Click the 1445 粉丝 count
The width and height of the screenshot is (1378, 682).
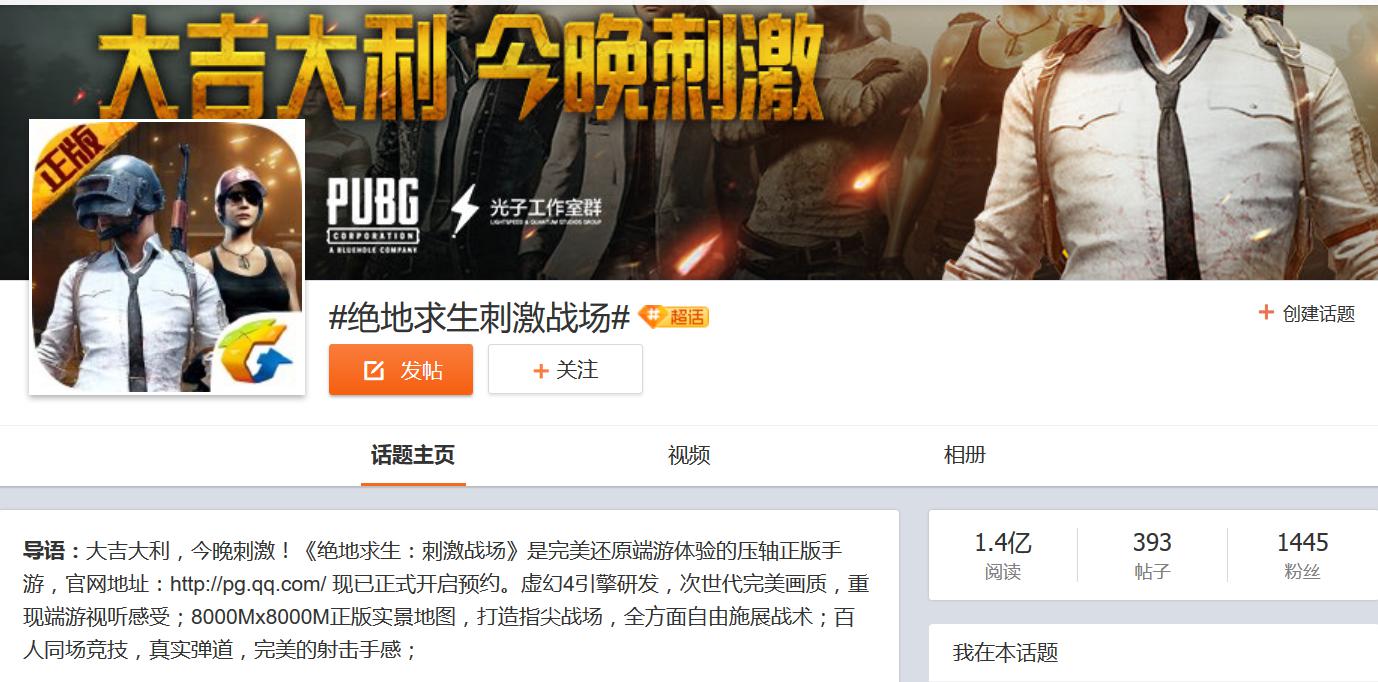click(1303, 555)
